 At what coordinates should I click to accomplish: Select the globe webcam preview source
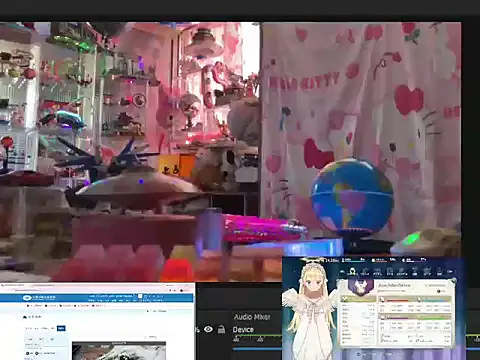[x=361, y=140]
